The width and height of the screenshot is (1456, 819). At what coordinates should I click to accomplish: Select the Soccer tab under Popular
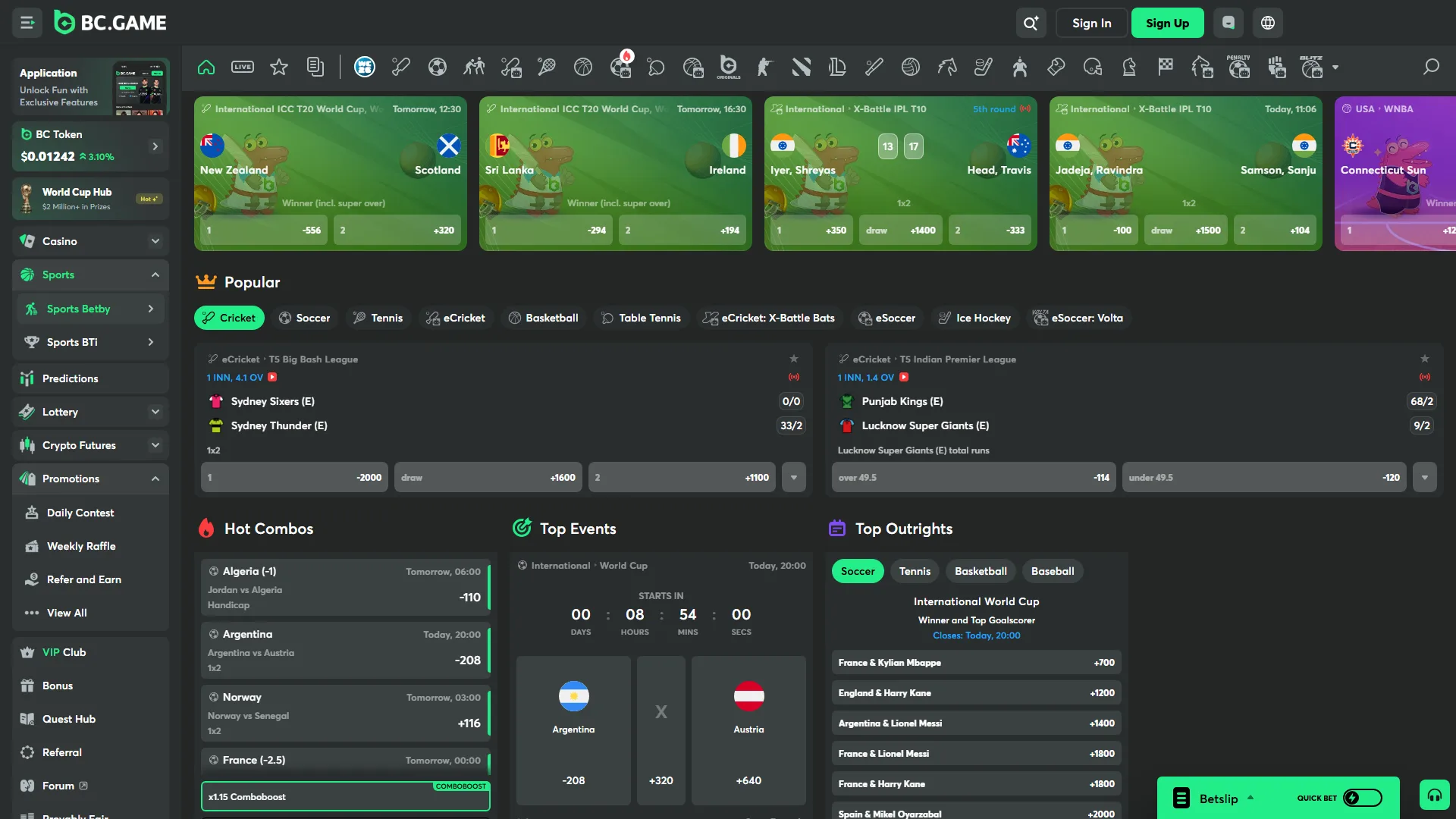coord(304,318)
